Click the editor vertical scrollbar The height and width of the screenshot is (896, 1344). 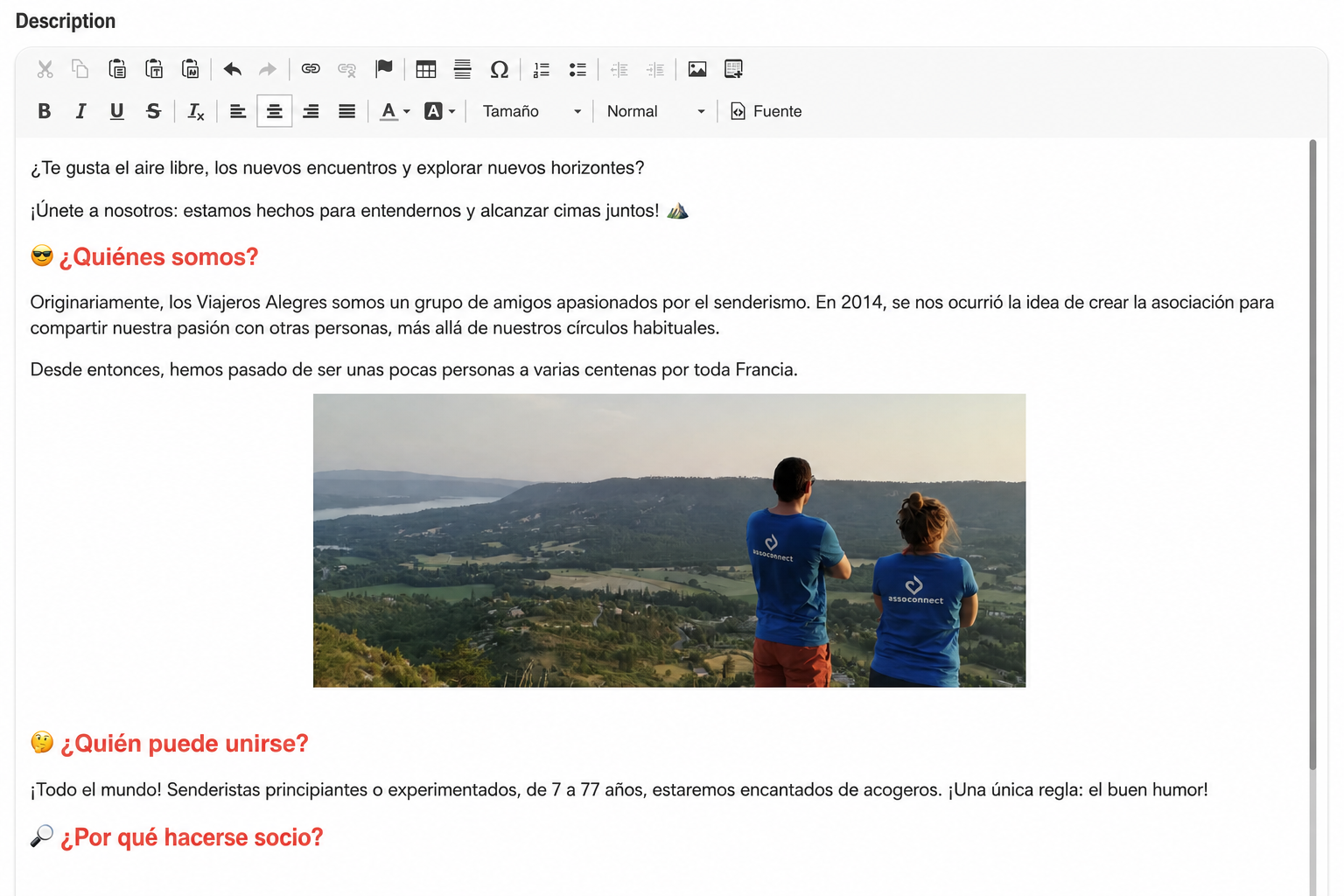click(x=1312, y=455)
